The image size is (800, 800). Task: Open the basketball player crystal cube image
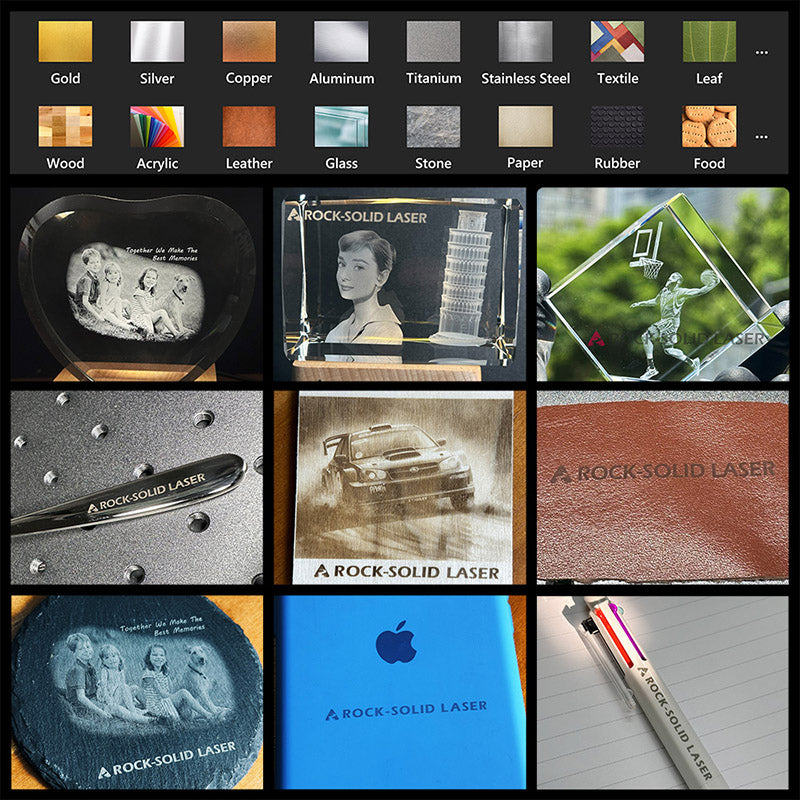pos(663,284)
